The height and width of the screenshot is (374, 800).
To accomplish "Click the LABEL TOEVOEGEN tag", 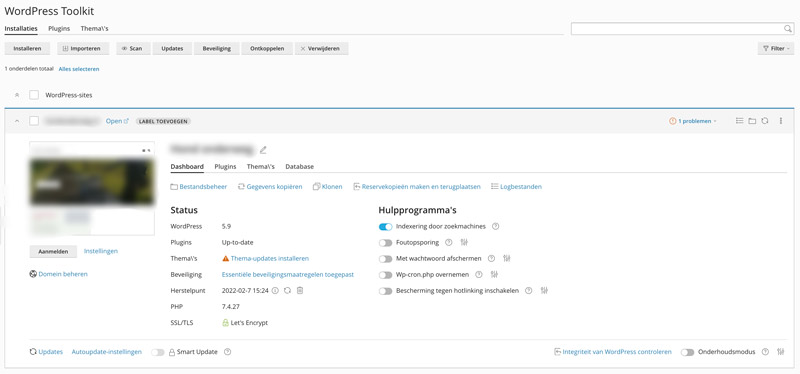I will [163, 121].
